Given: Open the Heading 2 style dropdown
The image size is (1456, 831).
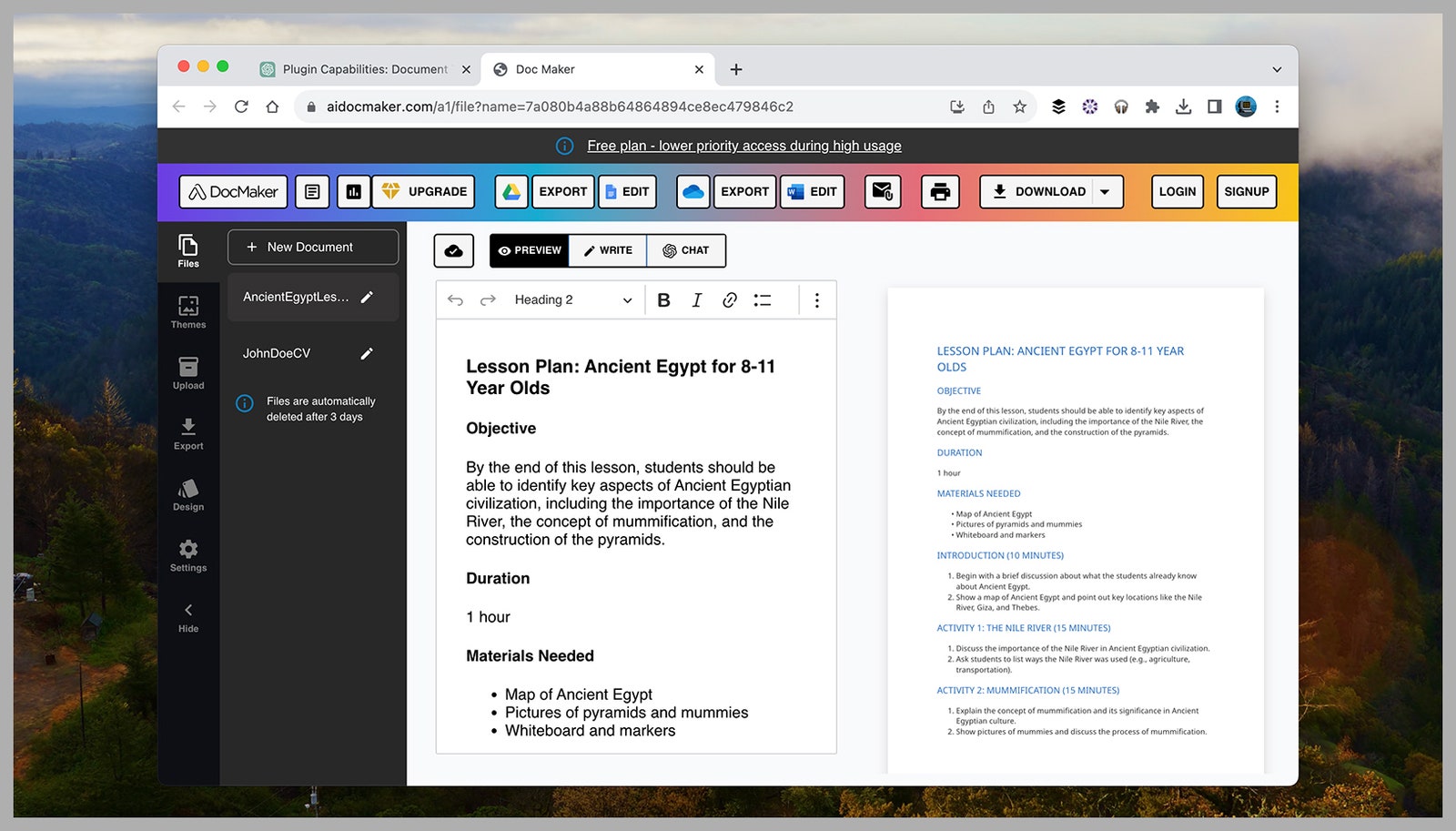Looking at the screenshot, I should (x=573, y=300).
